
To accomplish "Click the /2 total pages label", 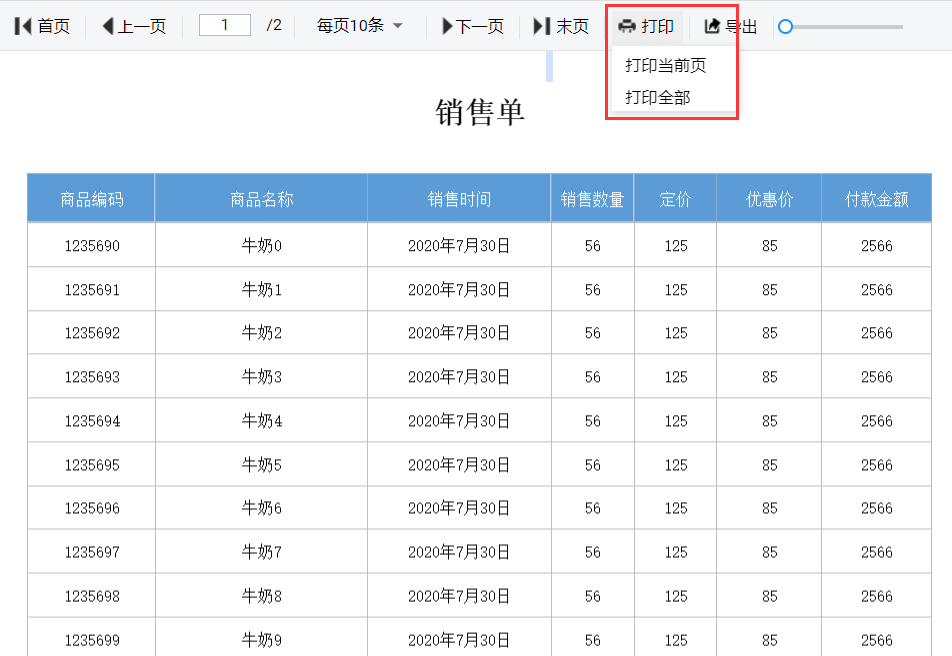I will pos(274,25).
